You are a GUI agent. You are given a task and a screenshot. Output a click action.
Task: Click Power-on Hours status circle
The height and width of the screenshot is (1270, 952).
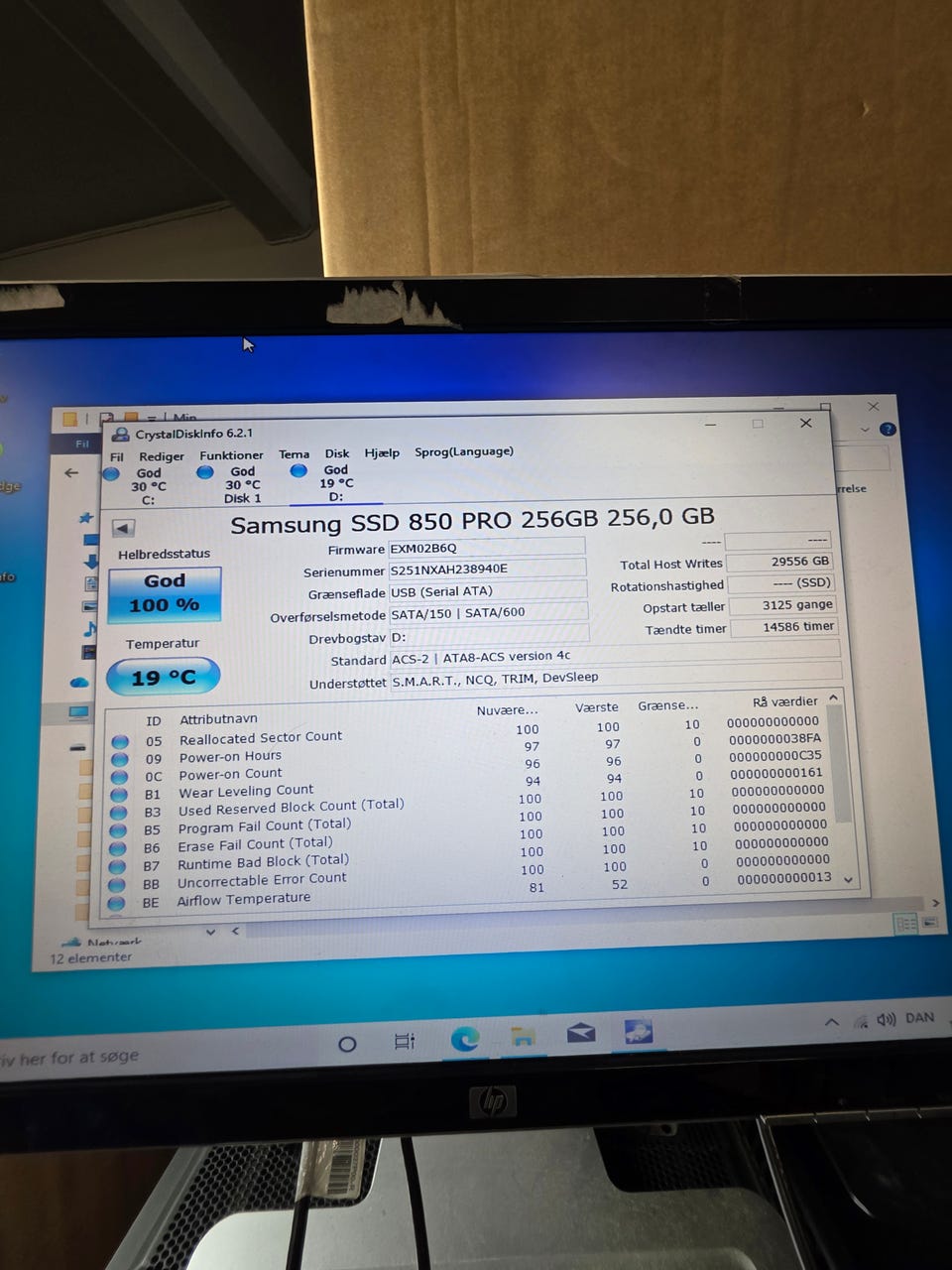coord(120,759)
